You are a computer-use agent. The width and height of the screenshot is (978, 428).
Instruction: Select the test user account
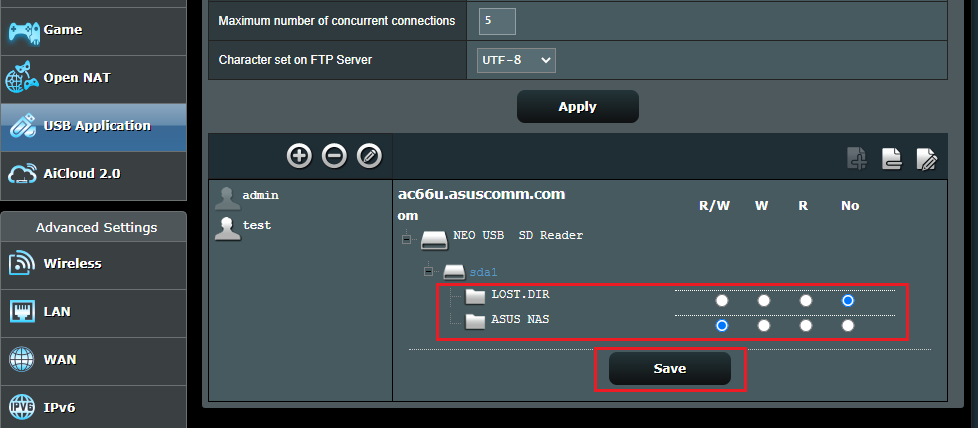tap(256, 226)
